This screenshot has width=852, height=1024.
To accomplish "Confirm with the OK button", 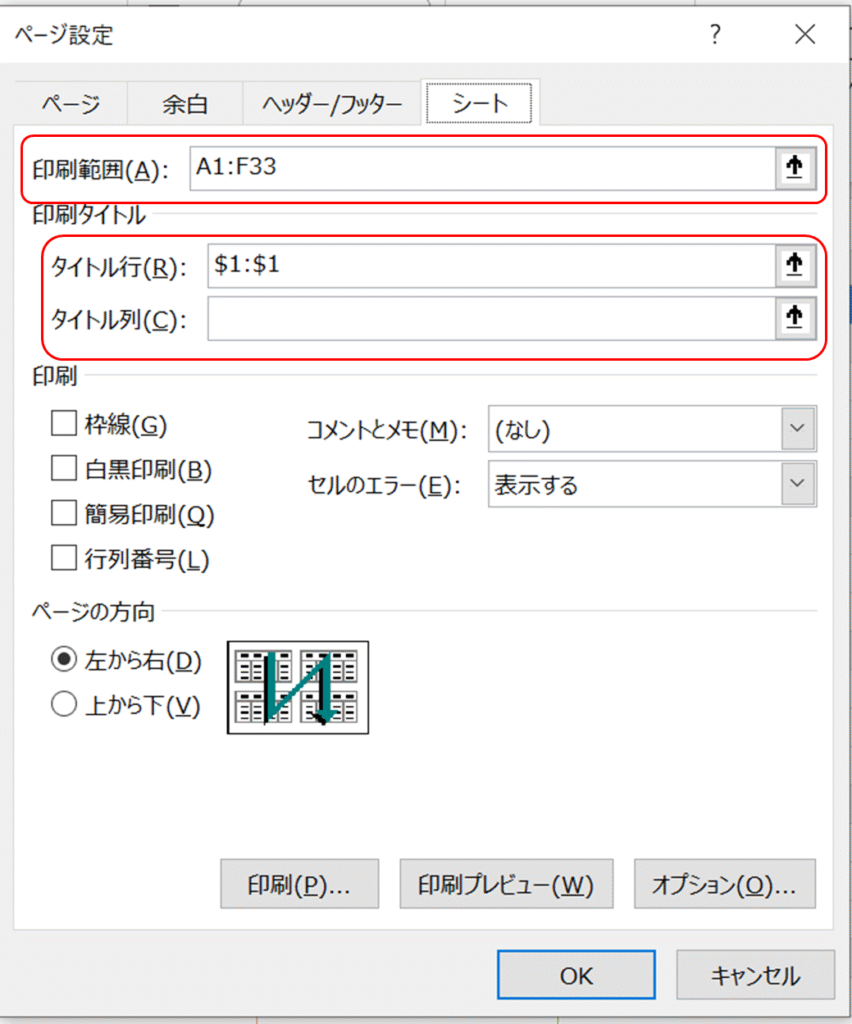I will (x=576, y=975).
